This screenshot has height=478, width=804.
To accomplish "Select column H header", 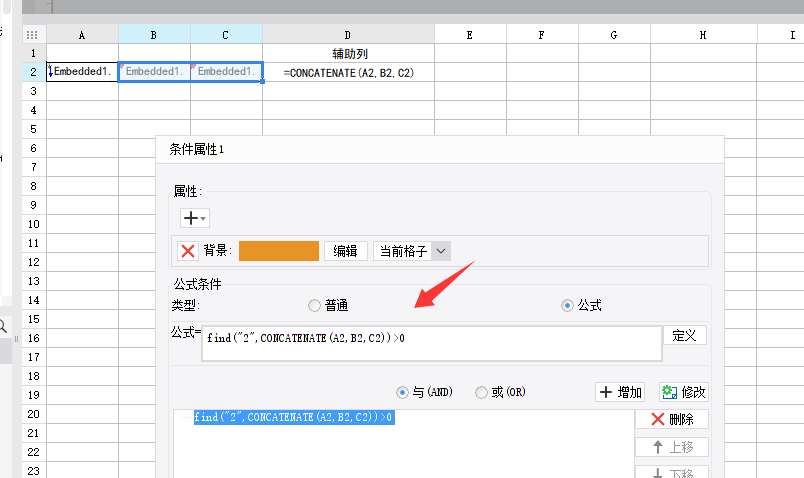I will [x=703, y=35].
